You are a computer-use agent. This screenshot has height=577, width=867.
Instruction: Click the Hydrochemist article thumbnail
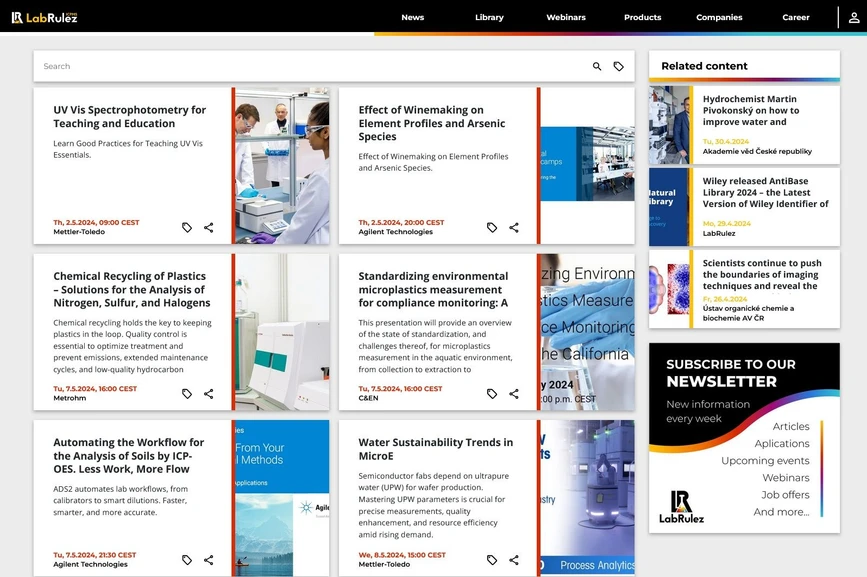[669, 124]
